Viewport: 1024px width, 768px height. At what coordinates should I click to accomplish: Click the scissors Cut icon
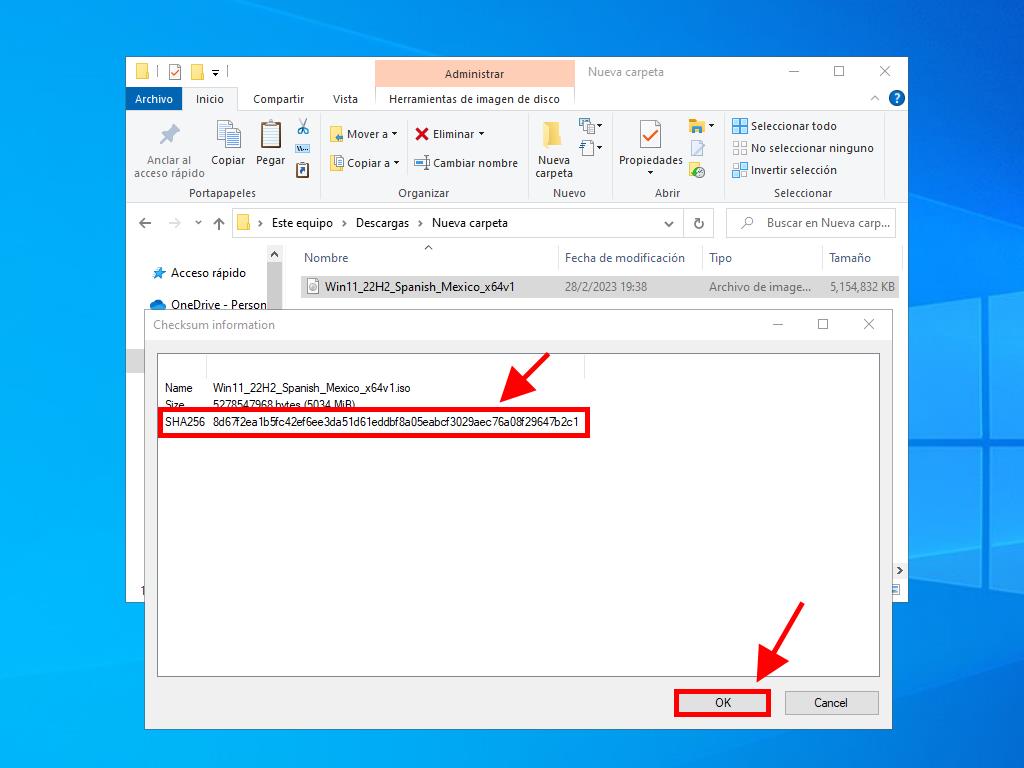tap(303, 127)
